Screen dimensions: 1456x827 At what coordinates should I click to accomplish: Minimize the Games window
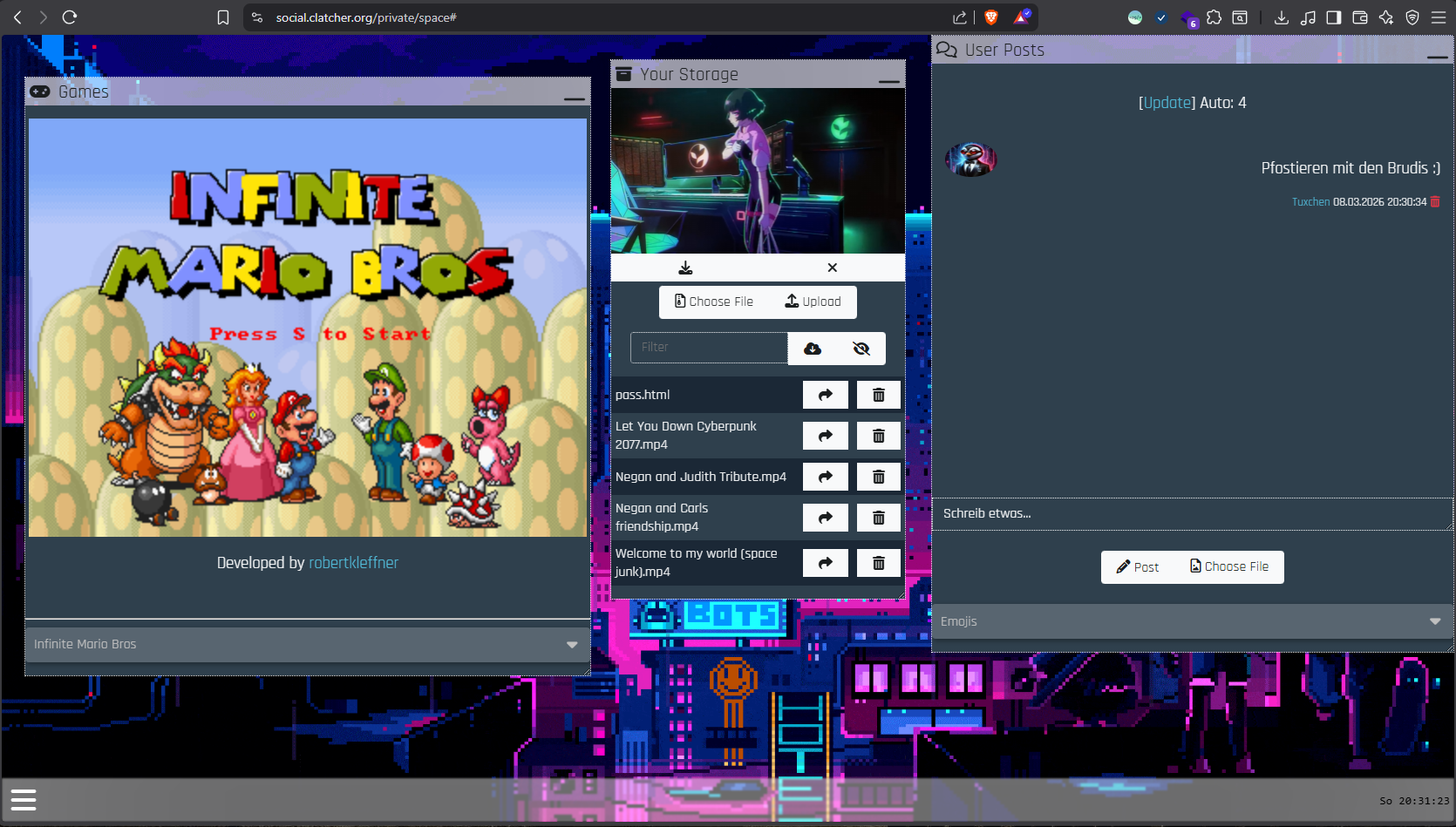click(x=575, y=98)
